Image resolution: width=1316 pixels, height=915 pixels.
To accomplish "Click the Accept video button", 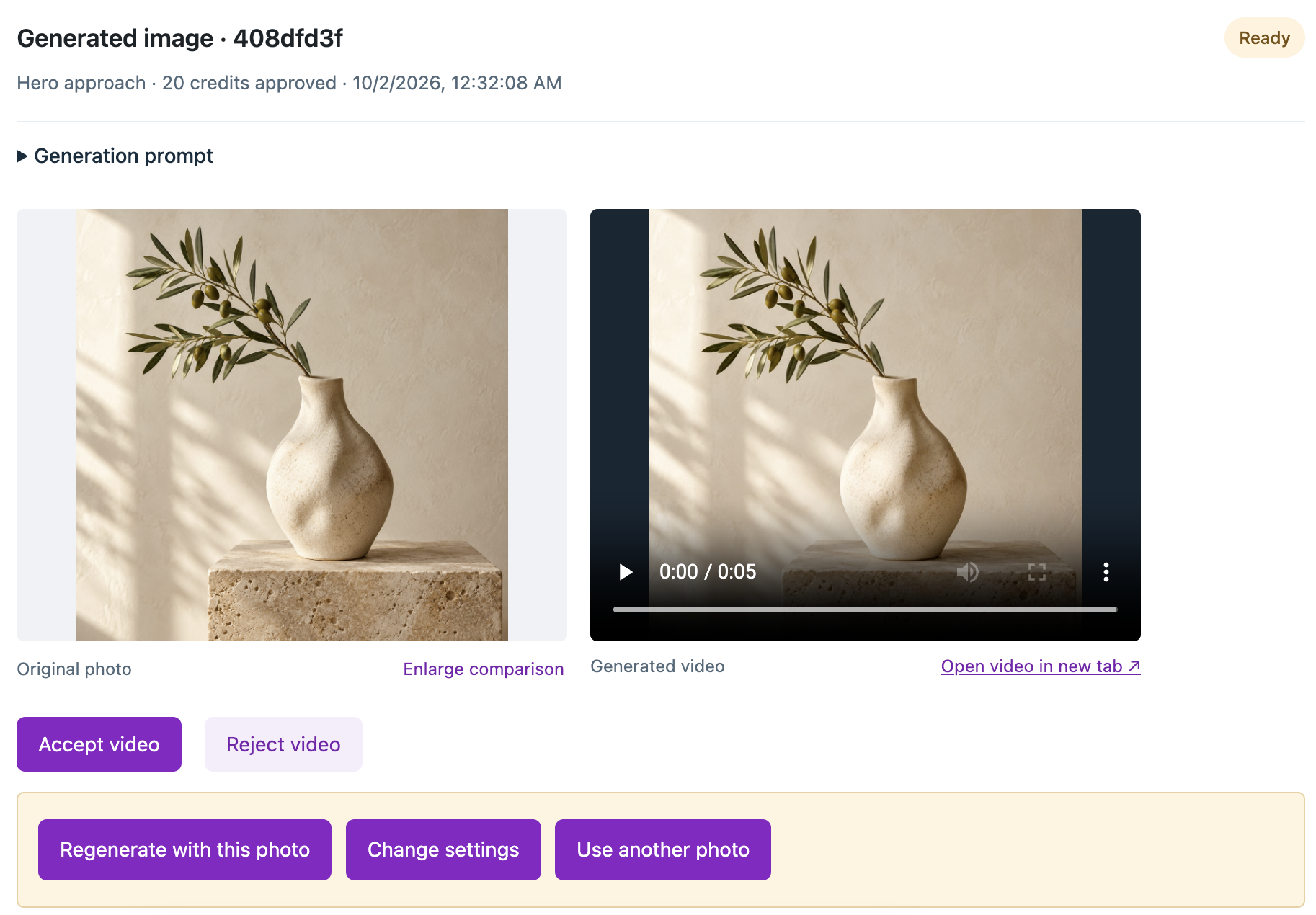I will tap(99, 744).
